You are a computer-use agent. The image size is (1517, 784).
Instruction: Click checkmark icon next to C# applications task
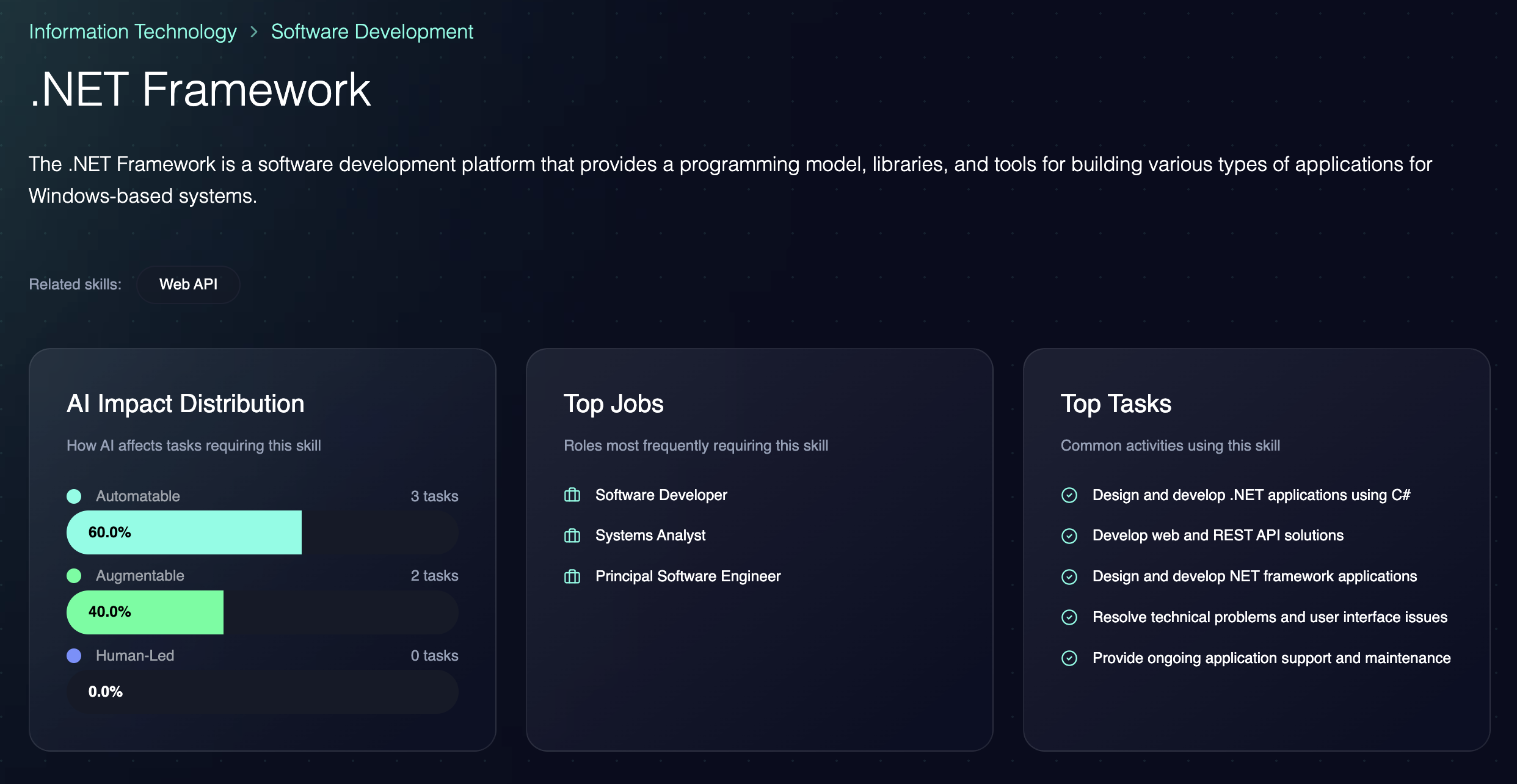[x=1069, y=495]
